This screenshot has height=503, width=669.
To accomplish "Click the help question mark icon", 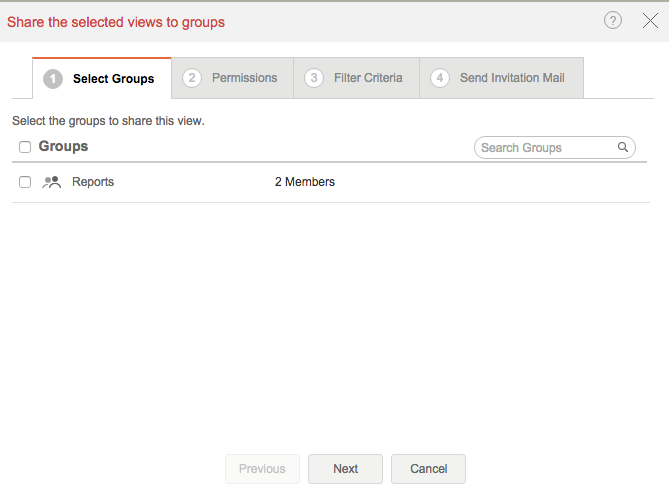I will click(613, 21).
